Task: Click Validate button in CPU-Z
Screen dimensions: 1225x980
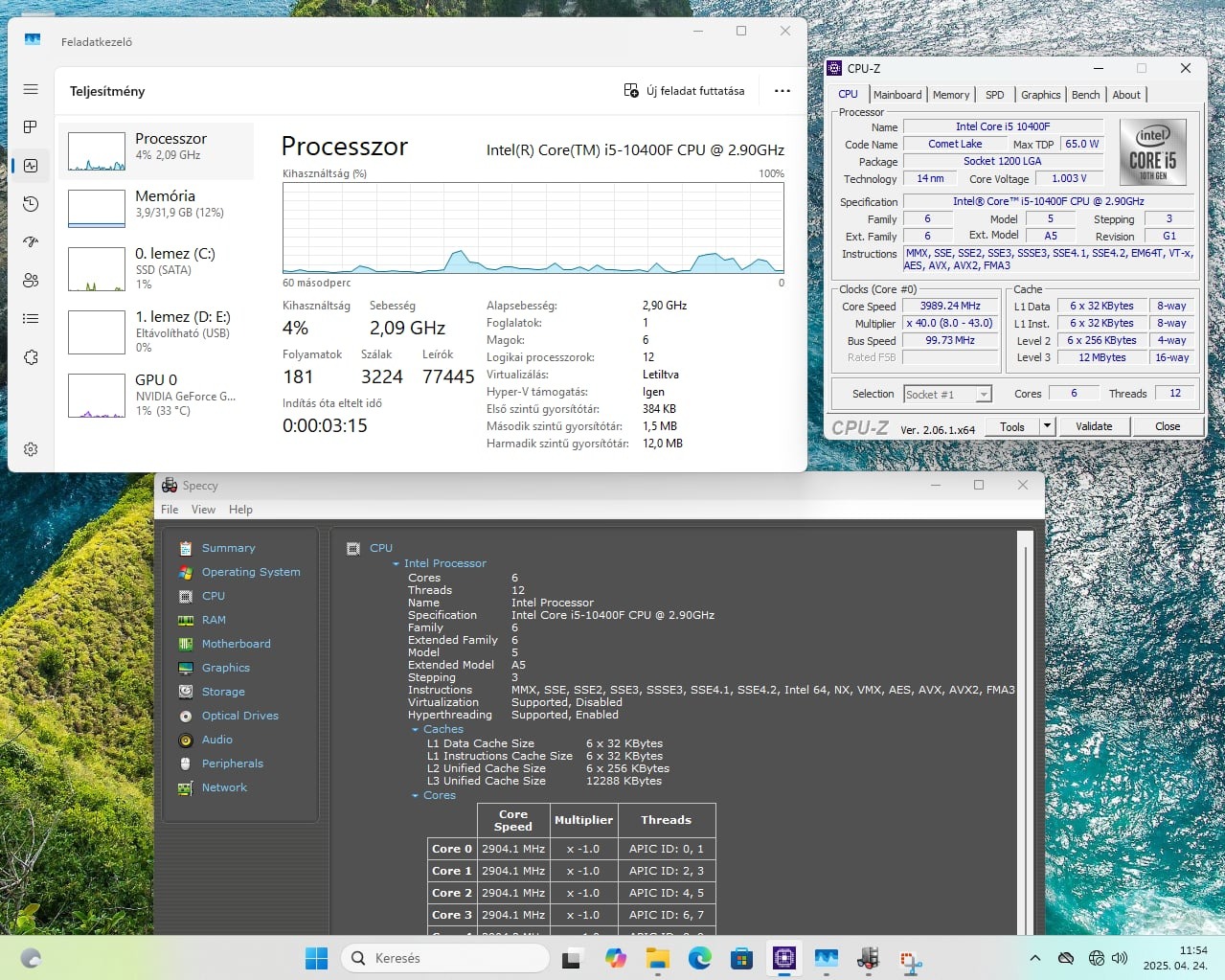Action: [1094, 426]
